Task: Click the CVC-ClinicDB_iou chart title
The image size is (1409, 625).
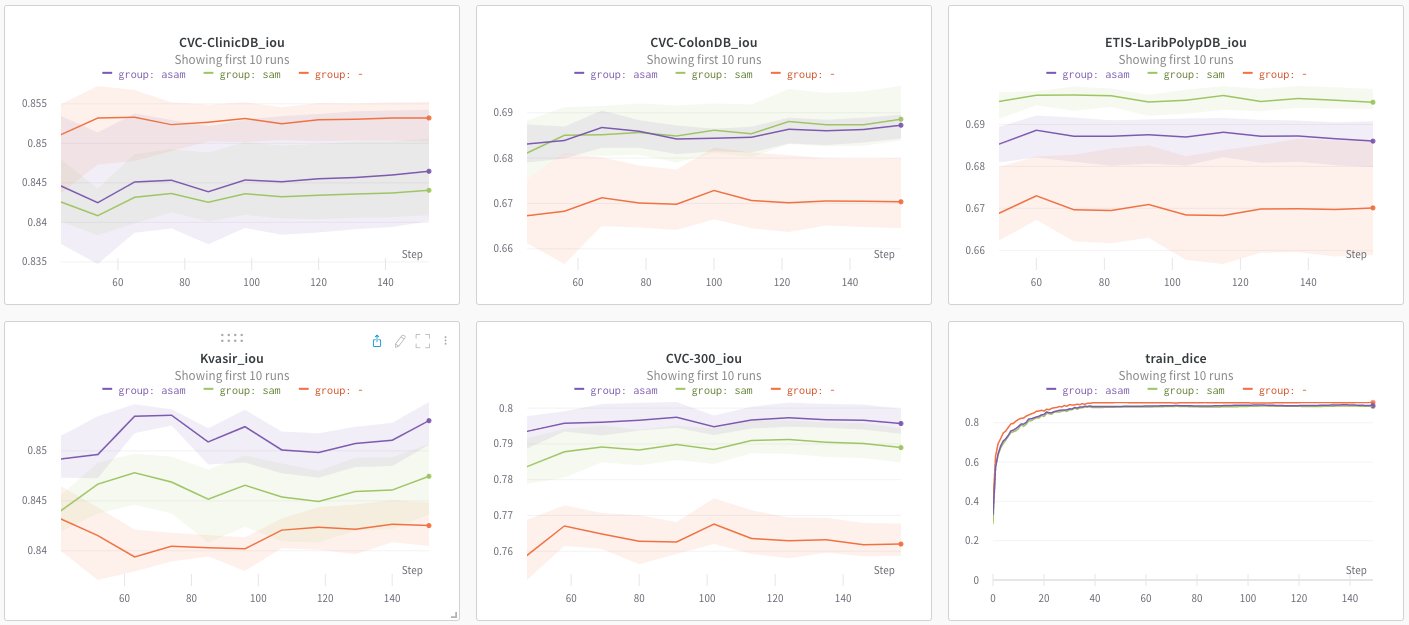Action: click(232, 43)
